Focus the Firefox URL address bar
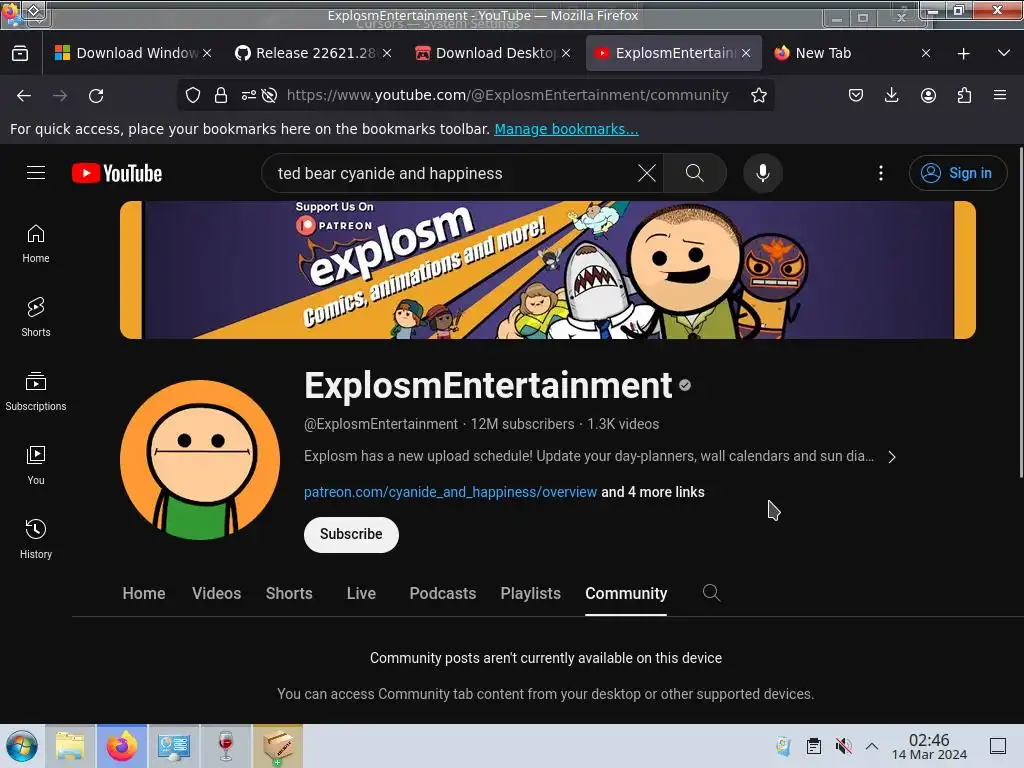The image size is (1024, 768). pyautogui.click(x=507, y=95)
